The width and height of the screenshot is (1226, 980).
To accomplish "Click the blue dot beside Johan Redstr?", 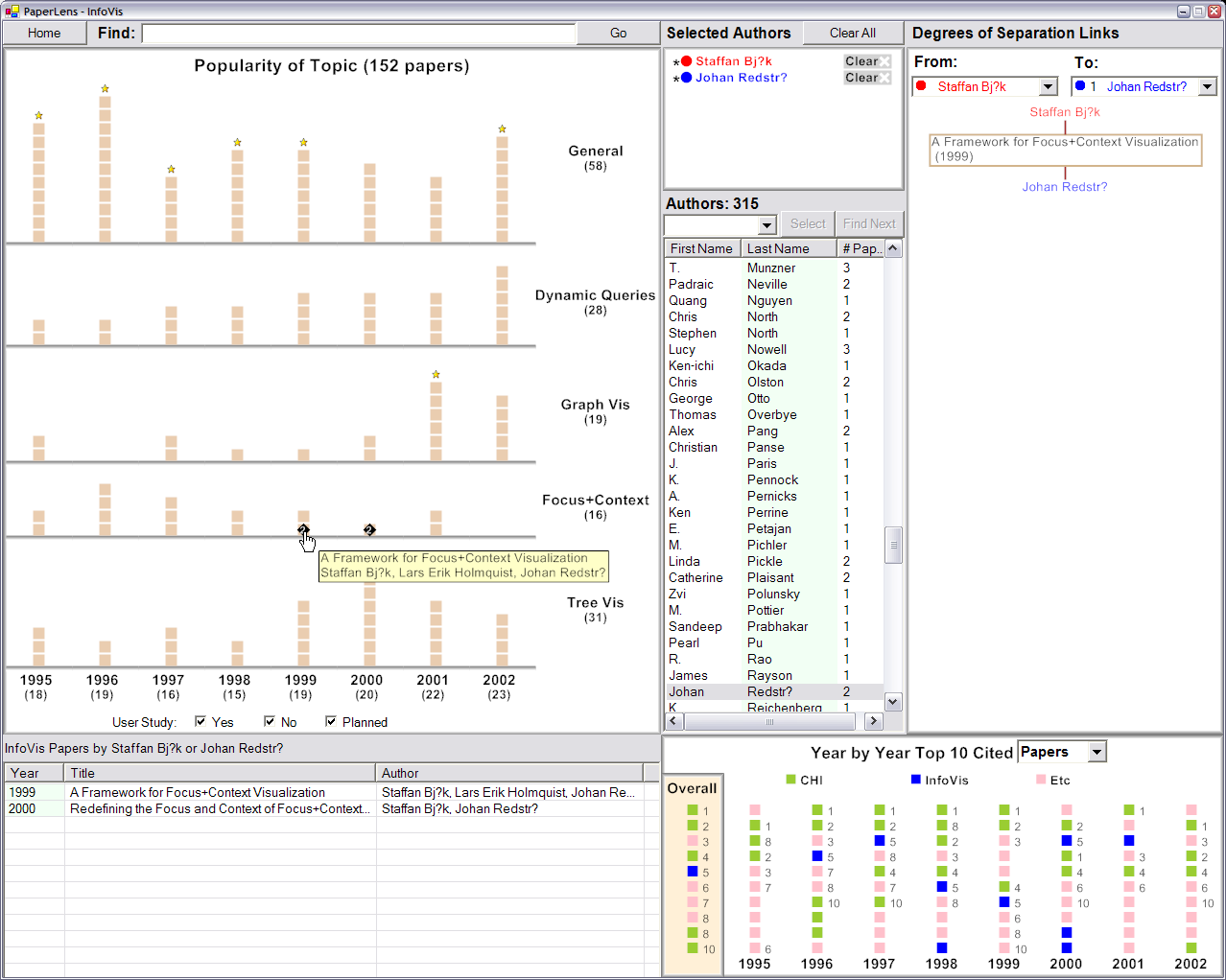I will 686,78.
